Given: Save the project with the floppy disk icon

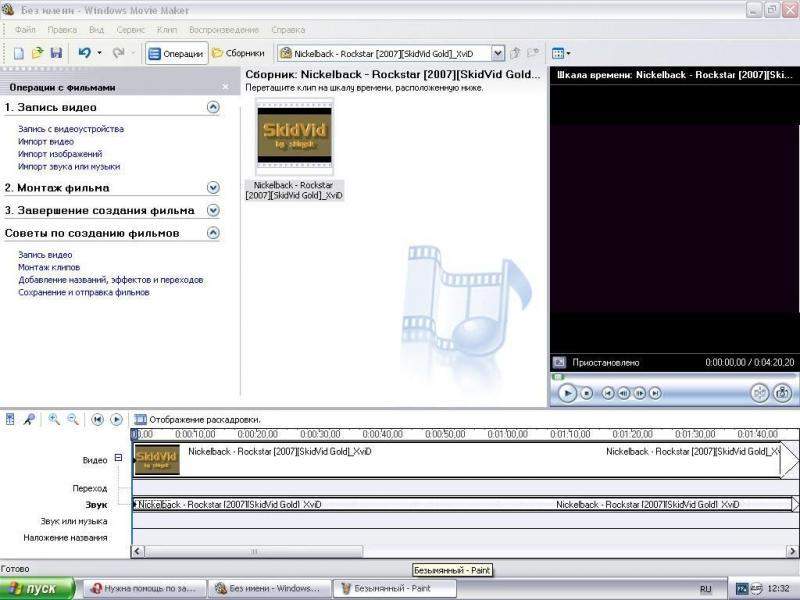Looking at the screenshot, I should [x=56, y=53].
